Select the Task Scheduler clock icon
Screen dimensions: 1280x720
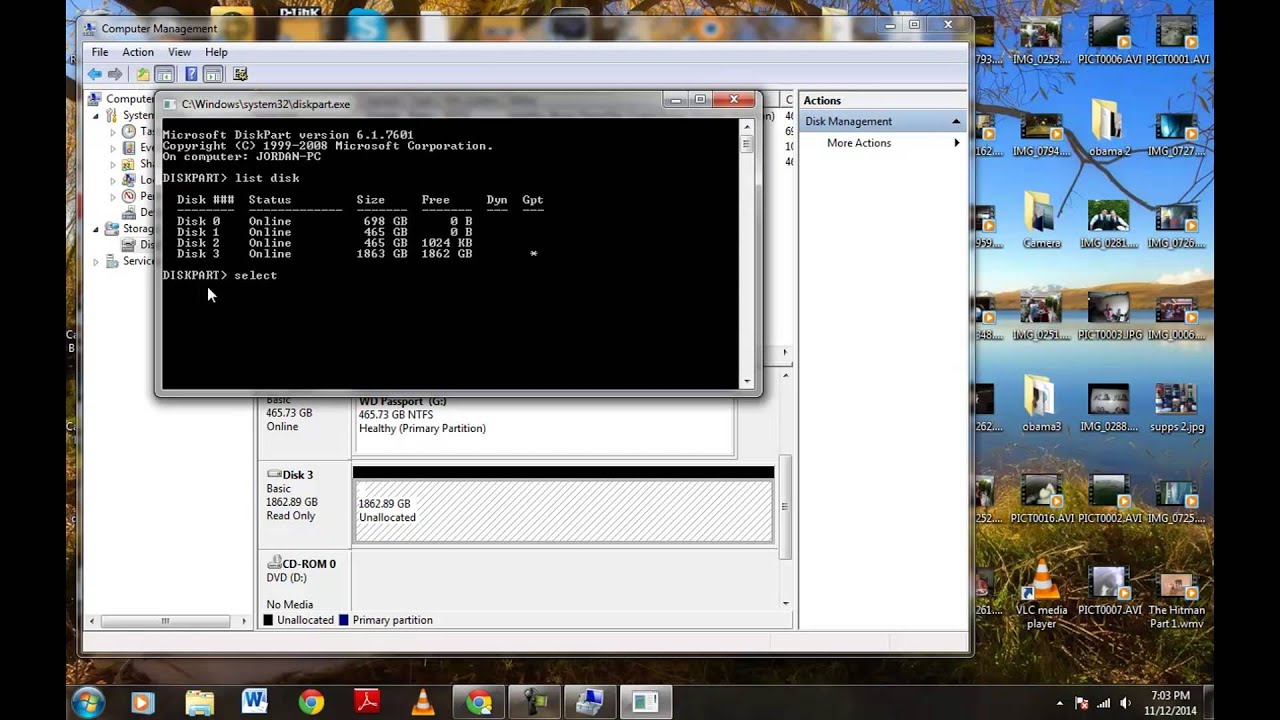click(x=128, y=131)
